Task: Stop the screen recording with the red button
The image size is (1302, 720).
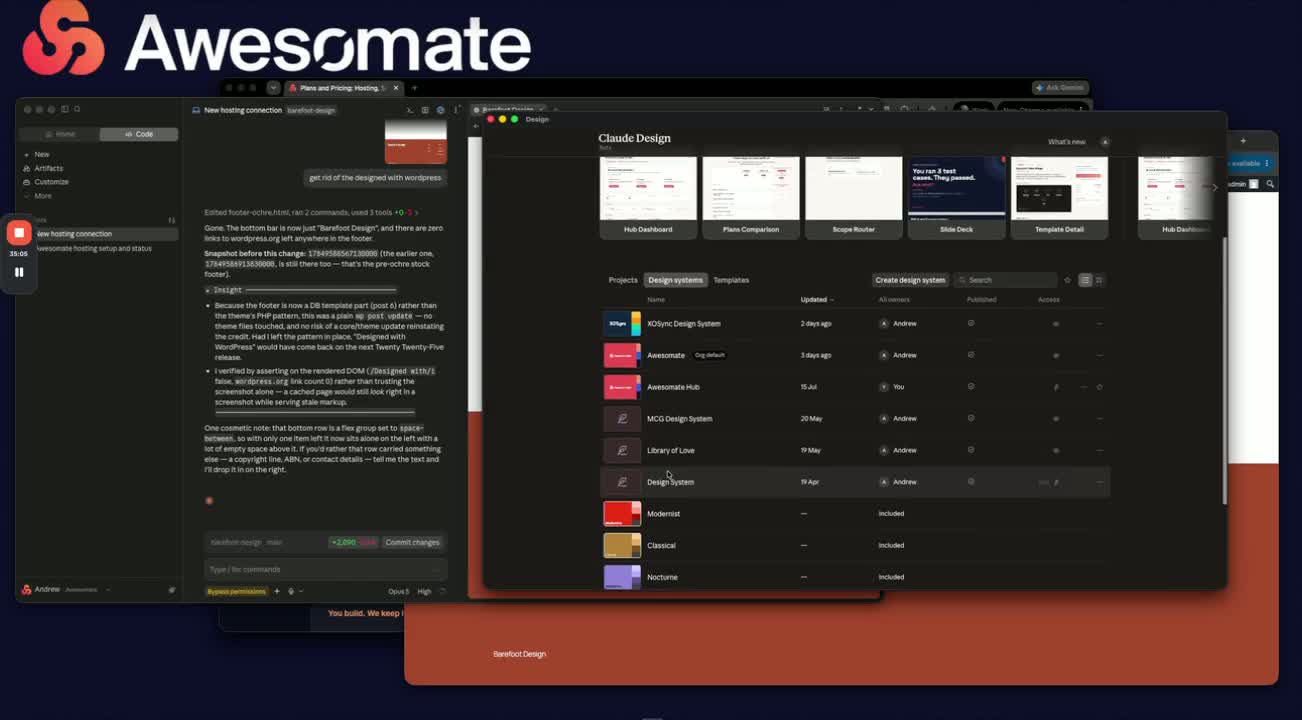Action: pyautogui.click(x=19, y=233)
